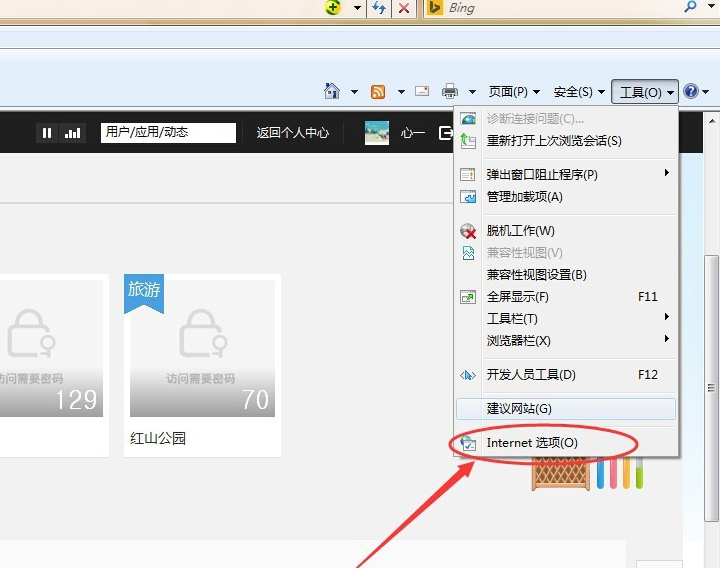Open the 安全(S) dropdown menu
The image size is (720, 568).
(x=578, y=92)
